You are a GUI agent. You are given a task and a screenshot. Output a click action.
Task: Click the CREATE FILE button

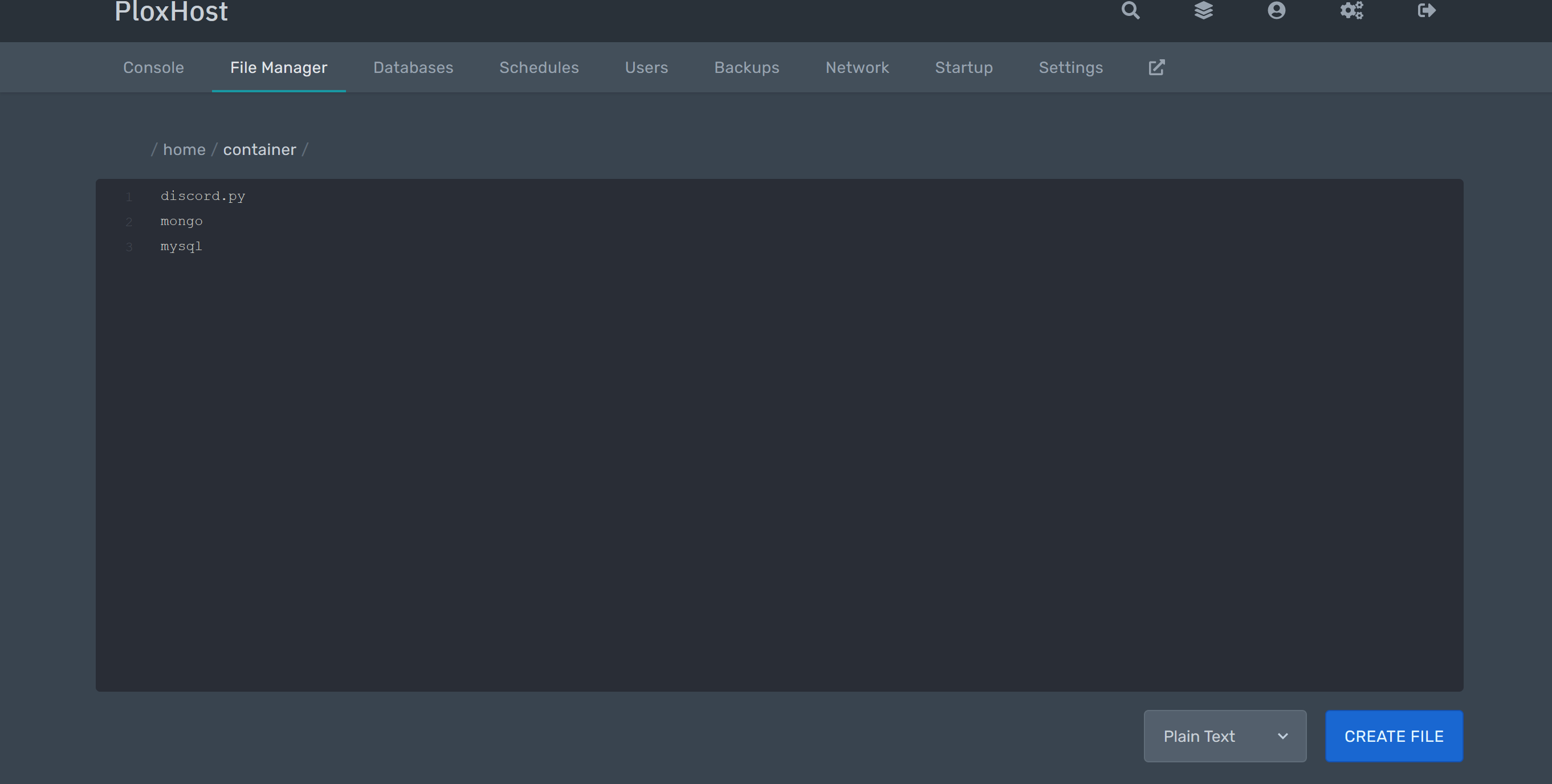coord(1394,736)
